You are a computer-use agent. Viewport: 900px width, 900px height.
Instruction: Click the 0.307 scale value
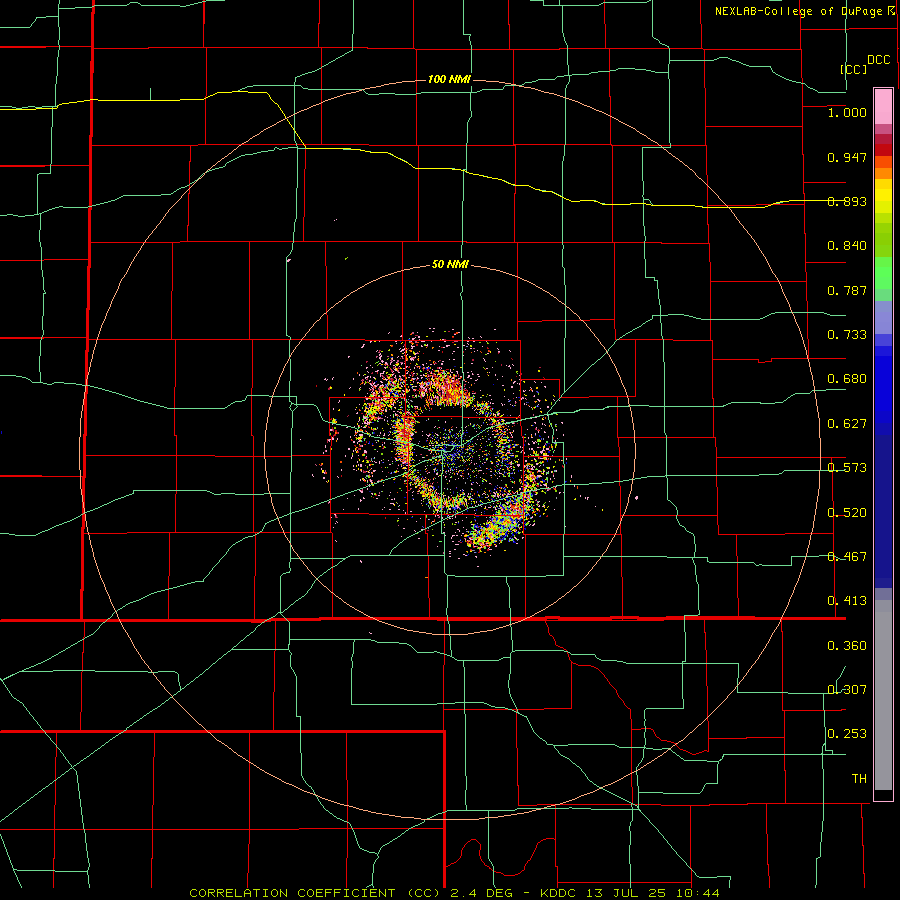847,690
